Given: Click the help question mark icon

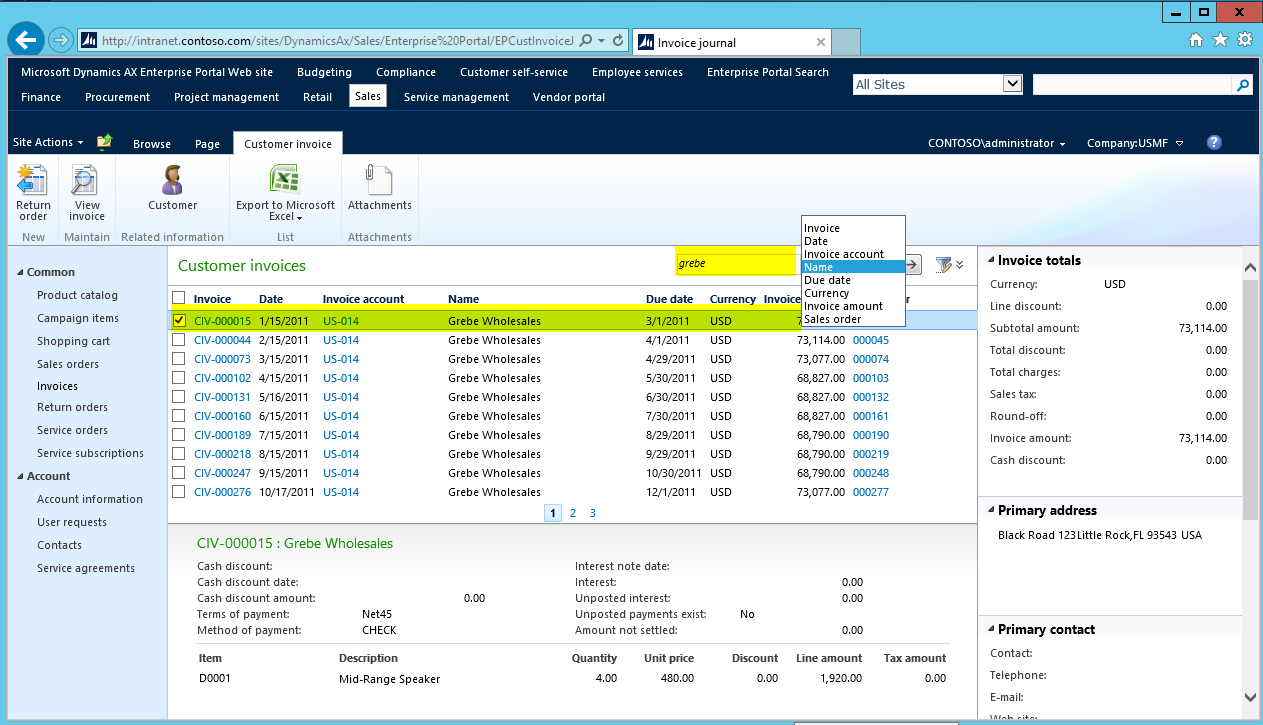Looking at the screenshot, I should (1214, 143).
